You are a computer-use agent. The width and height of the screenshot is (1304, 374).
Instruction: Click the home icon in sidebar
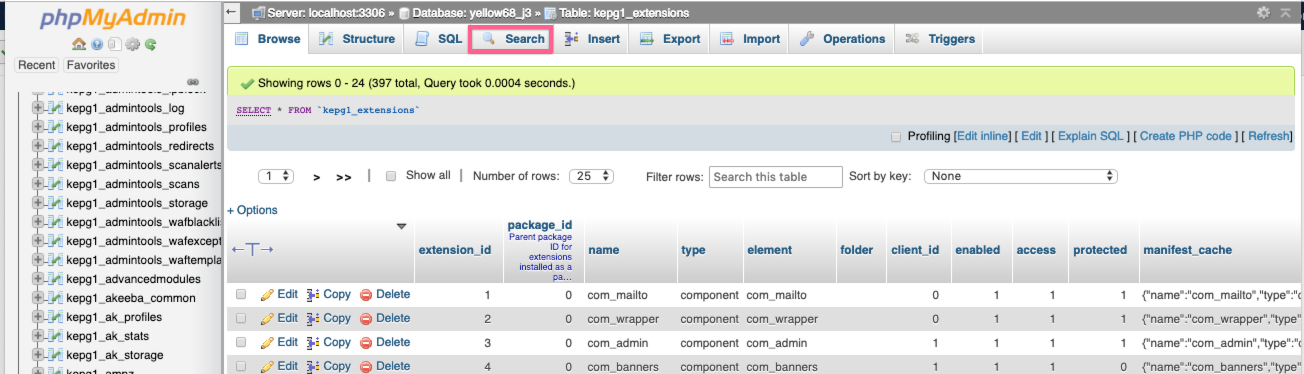point(79,45)
